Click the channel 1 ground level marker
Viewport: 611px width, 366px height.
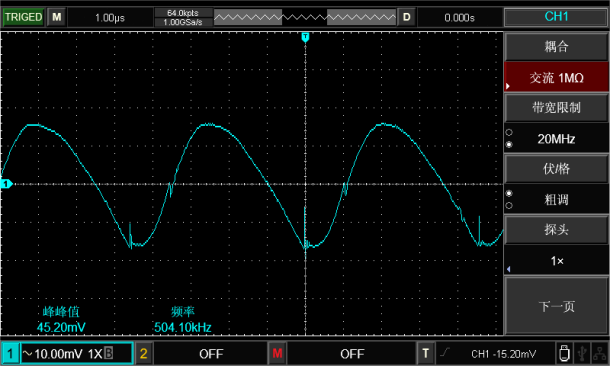(x=6, y=184)
